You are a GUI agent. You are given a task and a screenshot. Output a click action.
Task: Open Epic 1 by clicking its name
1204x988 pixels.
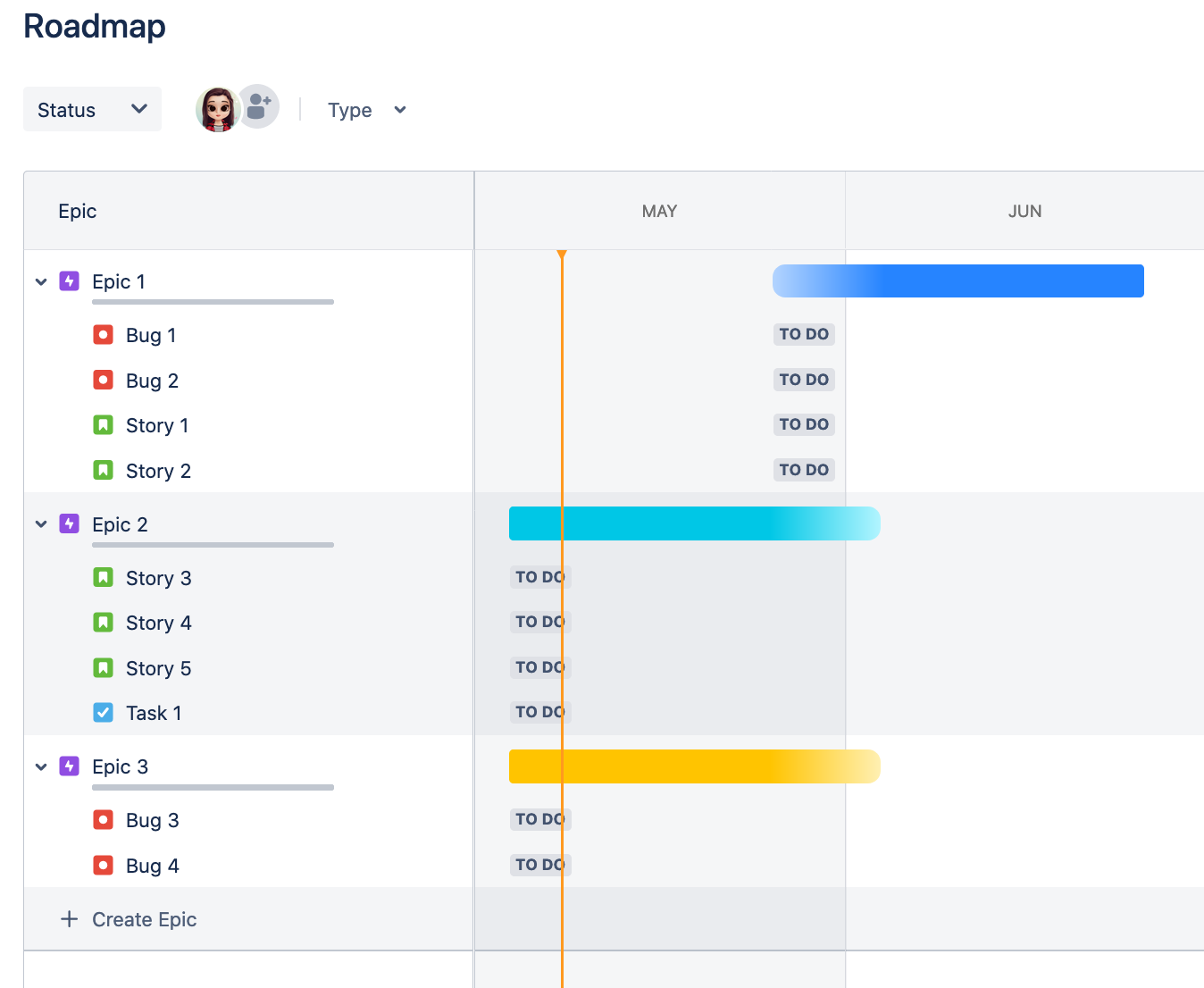(118, 280)
